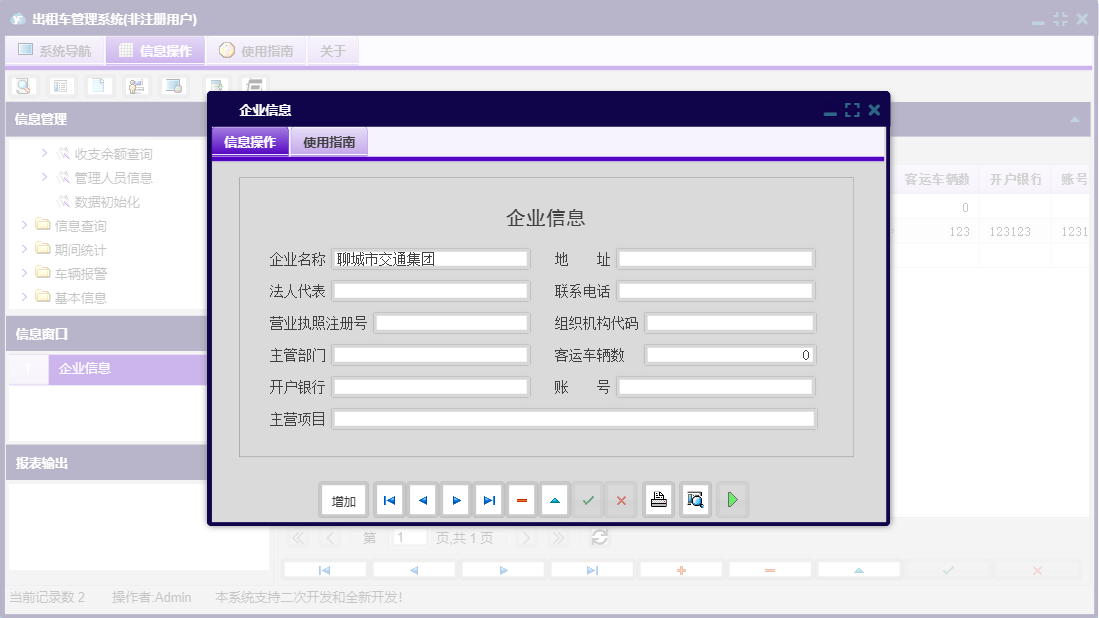Viewport: 1099px width, 618px height.
Task: Expand the 车辆报警 folder
Action: (x=26, y=272)
